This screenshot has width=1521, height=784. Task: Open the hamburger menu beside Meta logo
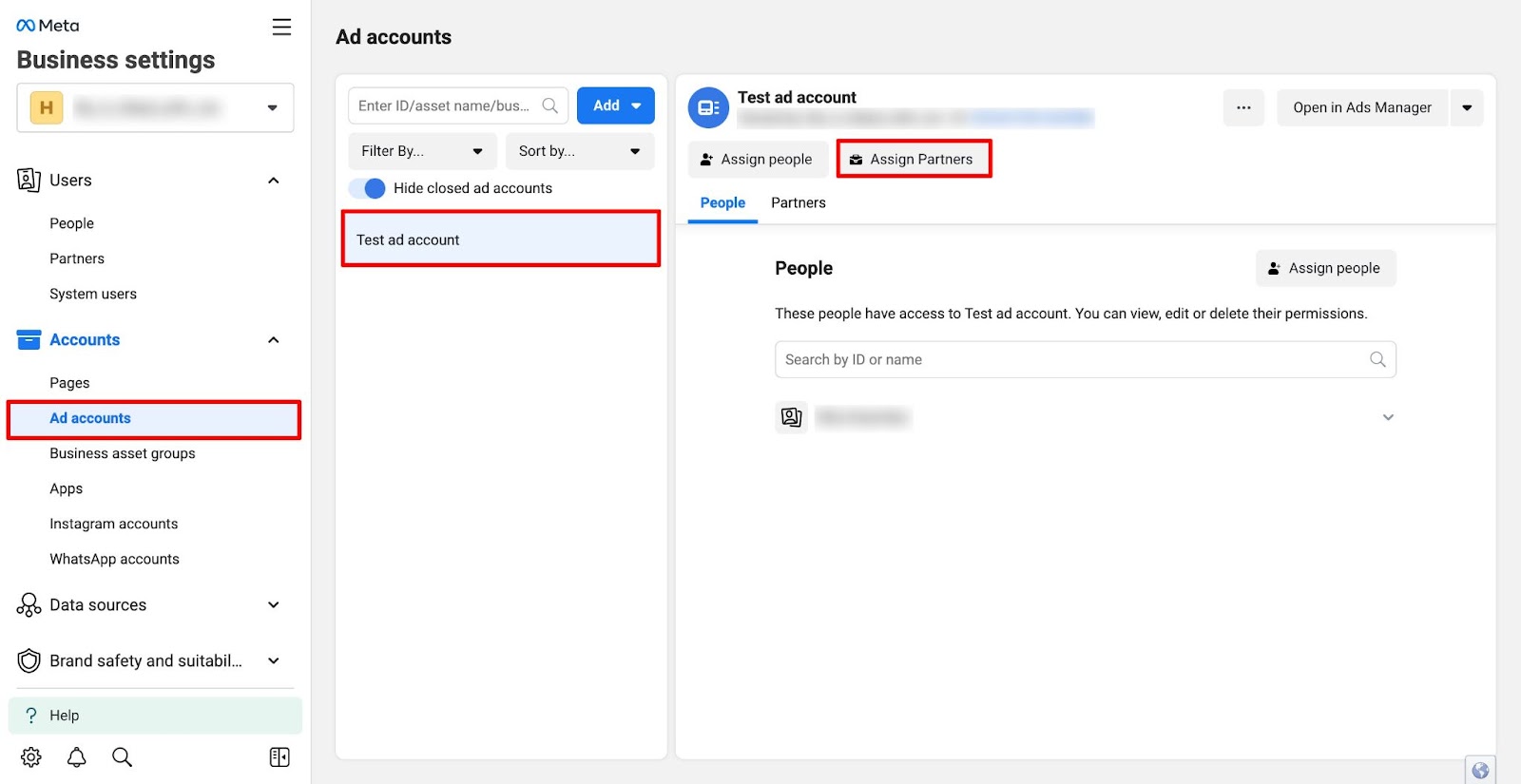281,27
